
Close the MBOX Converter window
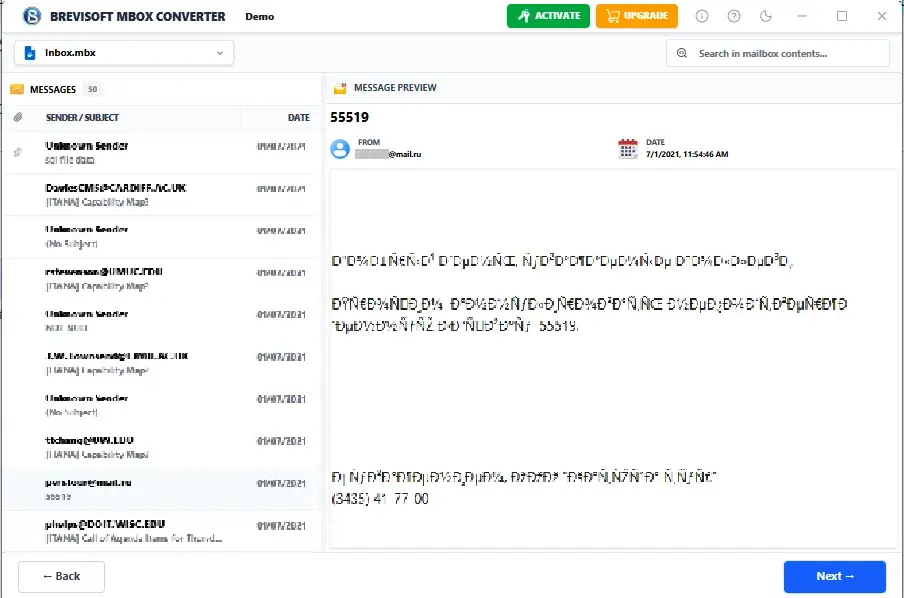click(x=882, y=16)
